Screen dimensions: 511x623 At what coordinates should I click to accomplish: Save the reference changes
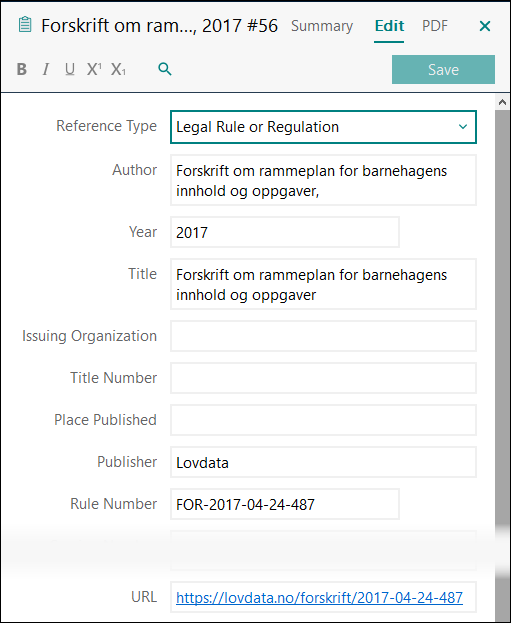443,70
